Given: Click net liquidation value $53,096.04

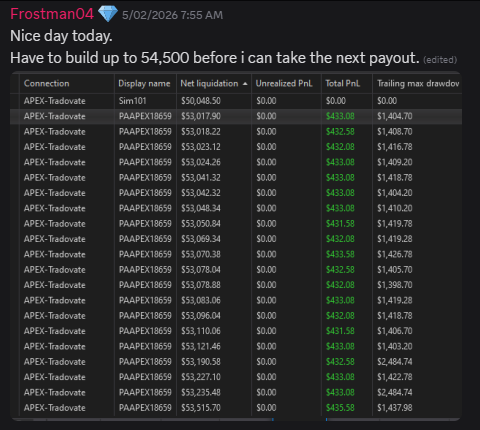Looking at the screenshot, I should pos(201,315).
